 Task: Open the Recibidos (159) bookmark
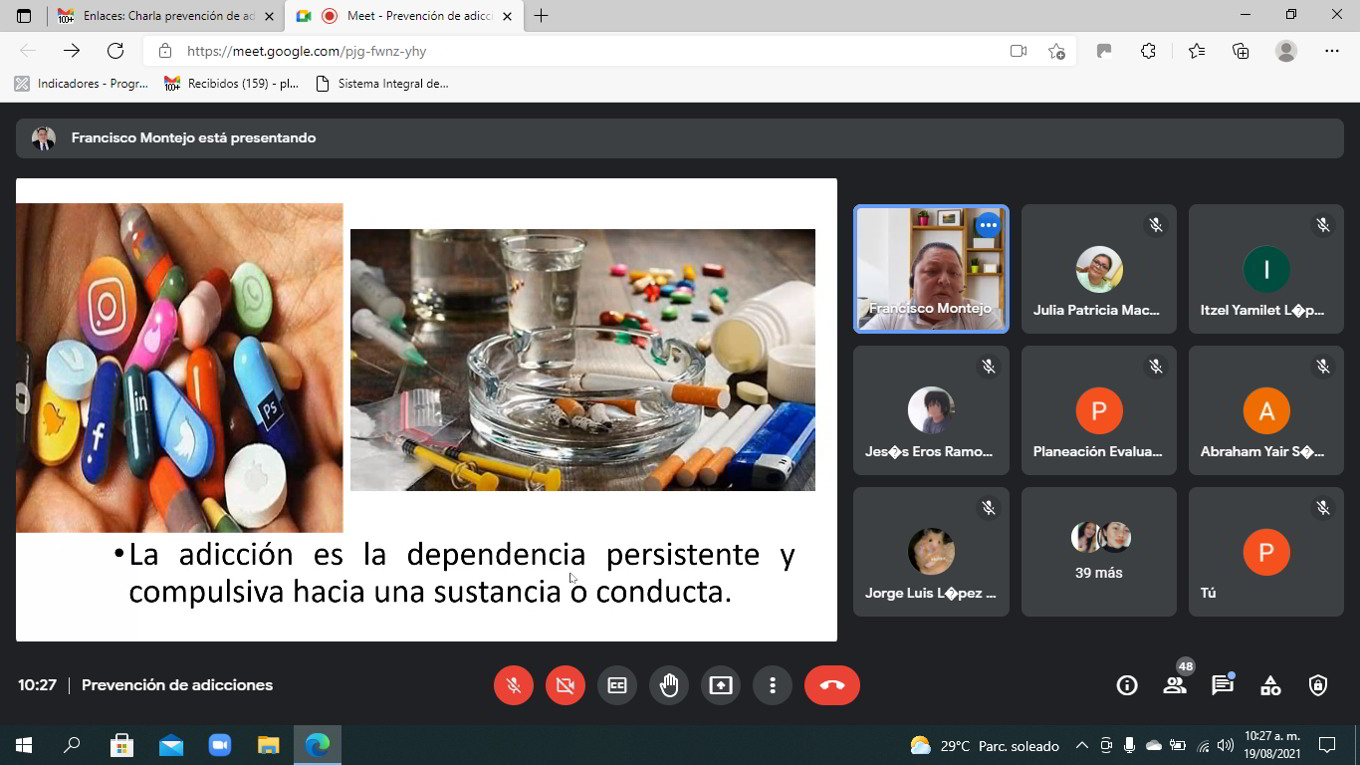pyautogui.click(x=232, y=84)
